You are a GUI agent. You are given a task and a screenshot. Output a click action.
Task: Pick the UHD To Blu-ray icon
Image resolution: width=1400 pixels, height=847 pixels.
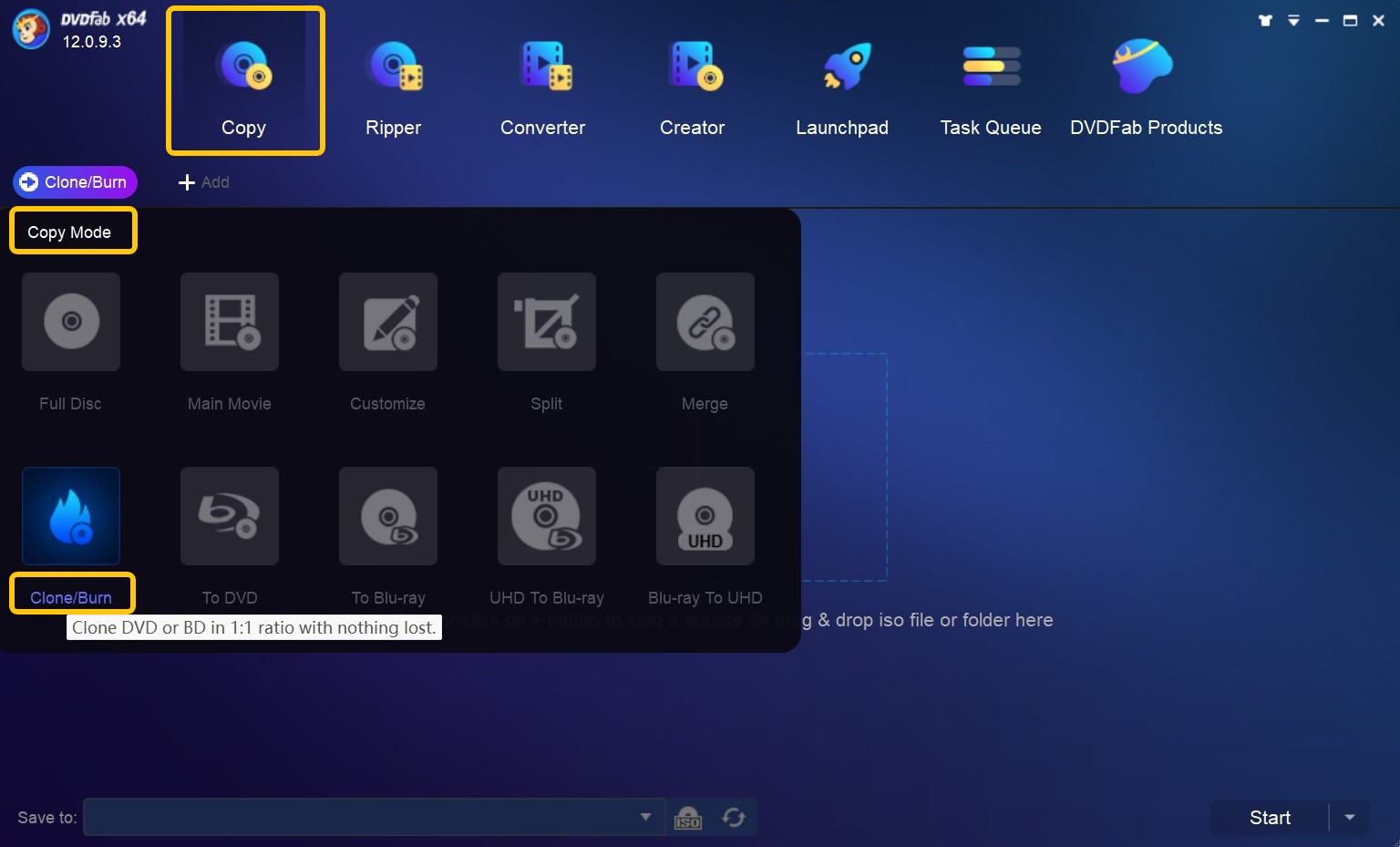pyautogui.click(x=547, y=516)
